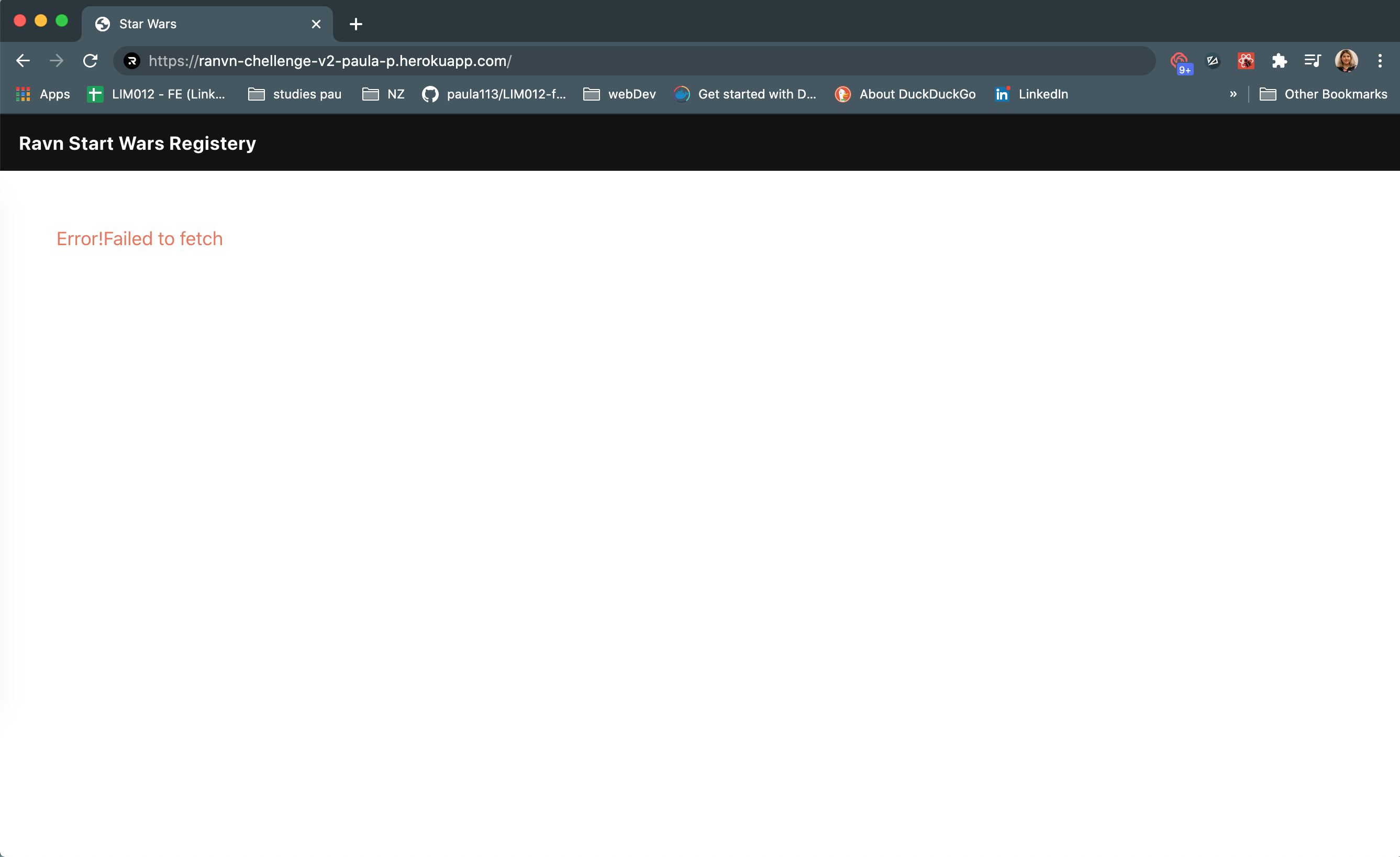
Task: Open the studies pau bookmark folder
Action: click(x=295, y=94)
